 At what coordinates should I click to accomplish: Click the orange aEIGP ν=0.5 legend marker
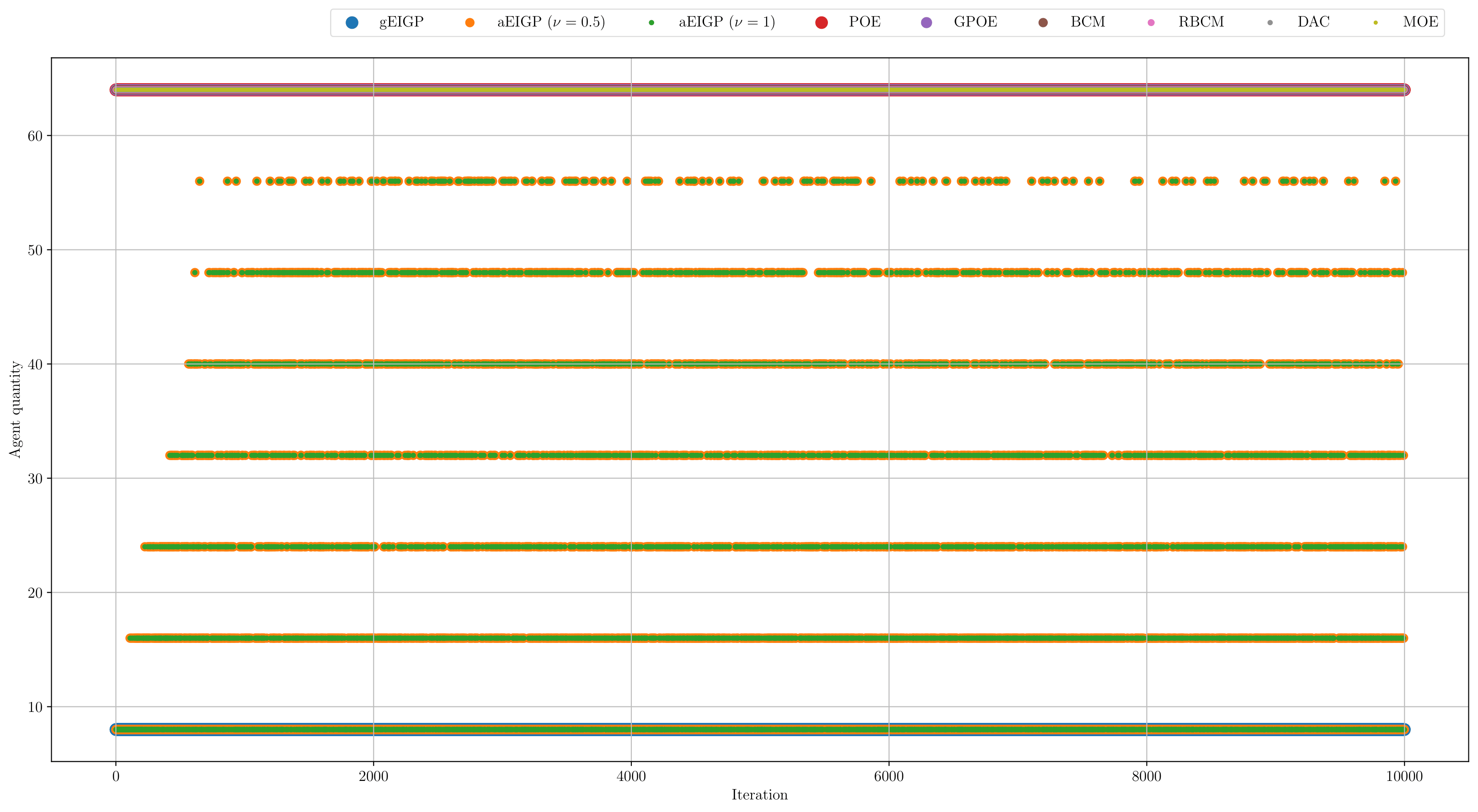(470, 22)
